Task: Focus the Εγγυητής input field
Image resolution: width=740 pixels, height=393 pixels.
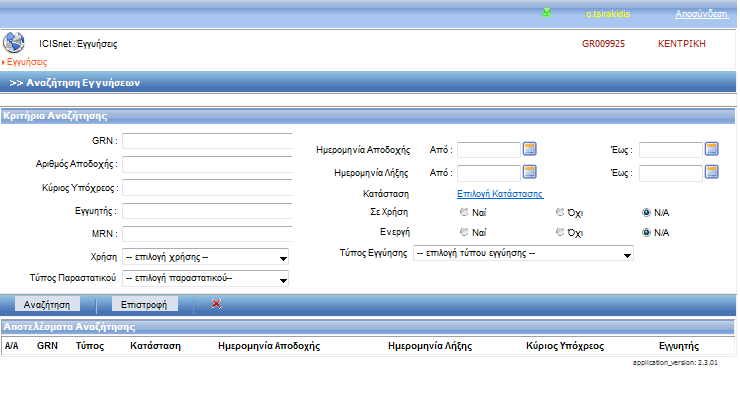Action: 207,211
